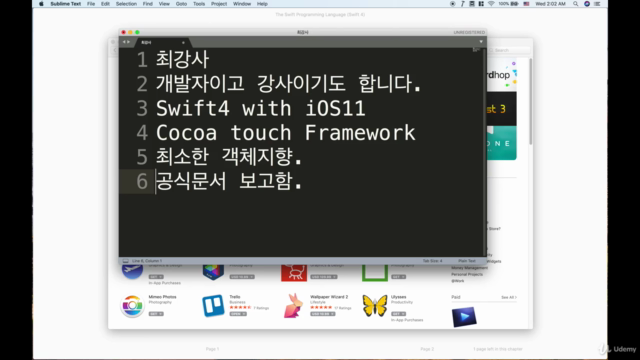Open the Selection menu
This screenshot has height=360, width=640.
[126, 4]
